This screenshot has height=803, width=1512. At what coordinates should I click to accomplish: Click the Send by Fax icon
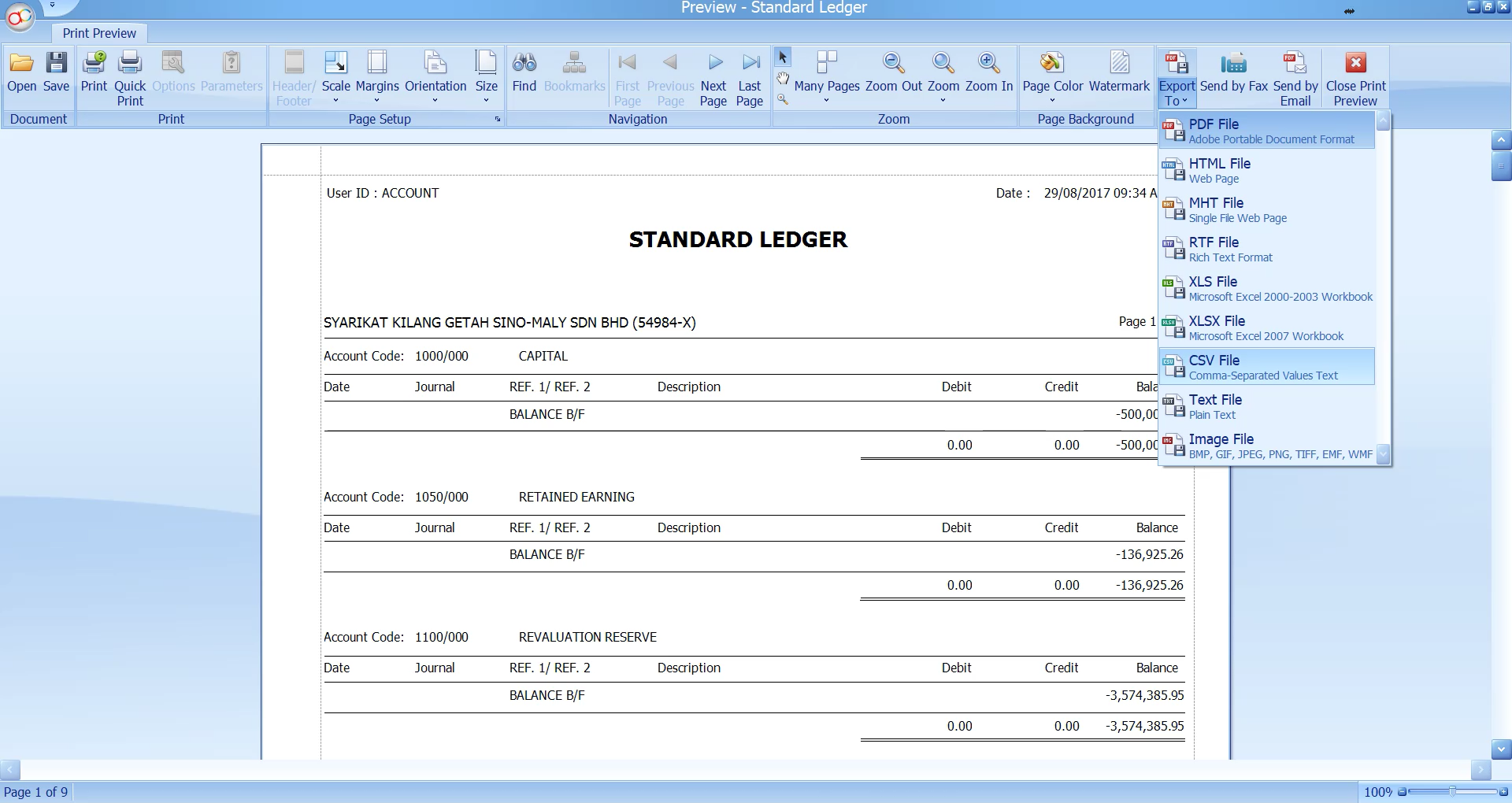(x=1233, y=63)
